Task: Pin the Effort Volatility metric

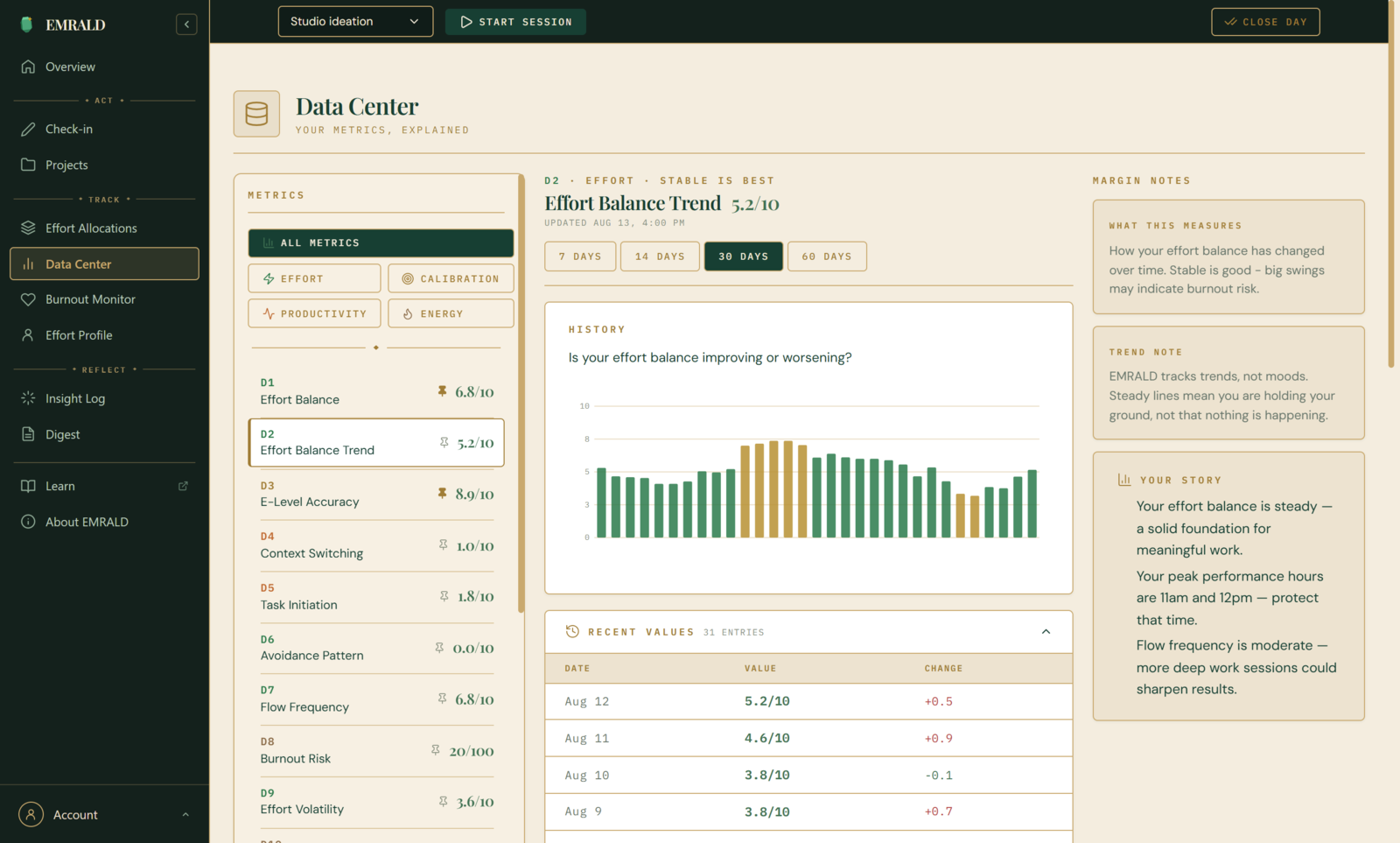Action: click(x=444, y=801)
